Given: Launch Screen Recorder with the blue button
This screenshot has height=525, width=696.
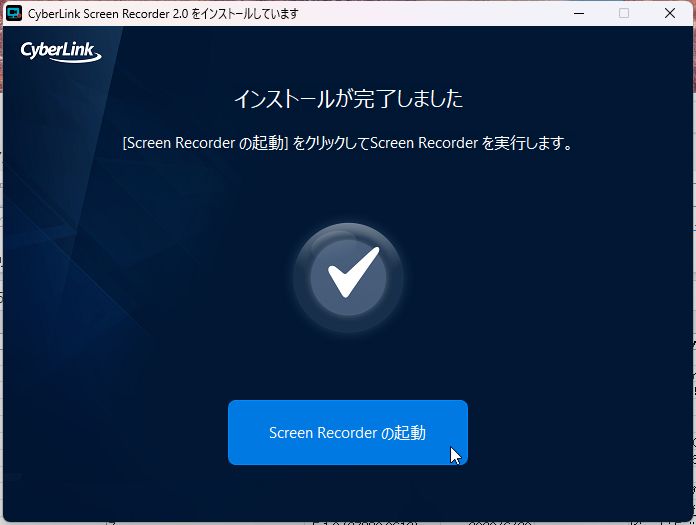Looking at the screenshot, I should click(x=348, y=432).
